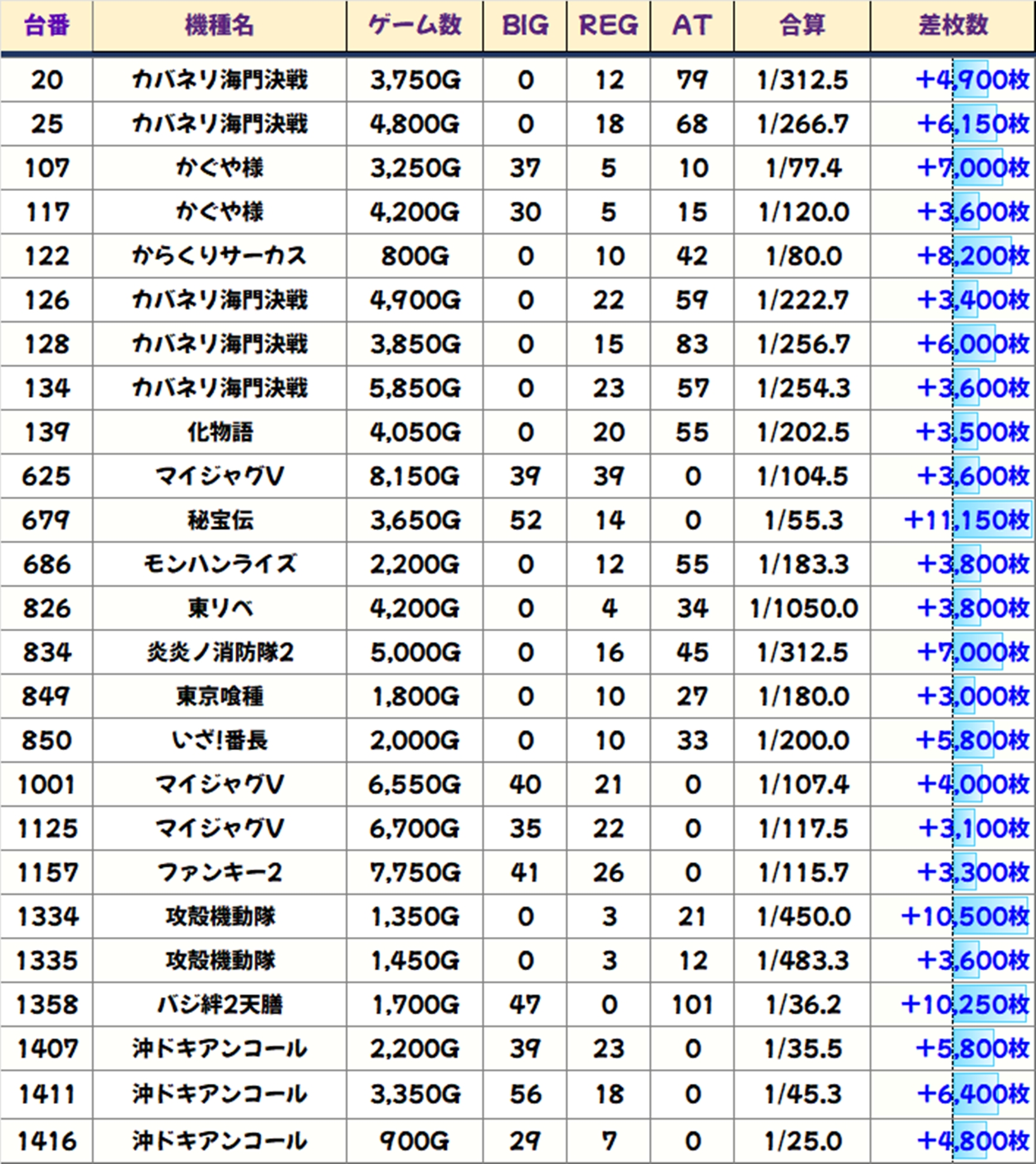Select the +11,150枚 data bar cell
1036x1164 pixels.
[966, 520]
